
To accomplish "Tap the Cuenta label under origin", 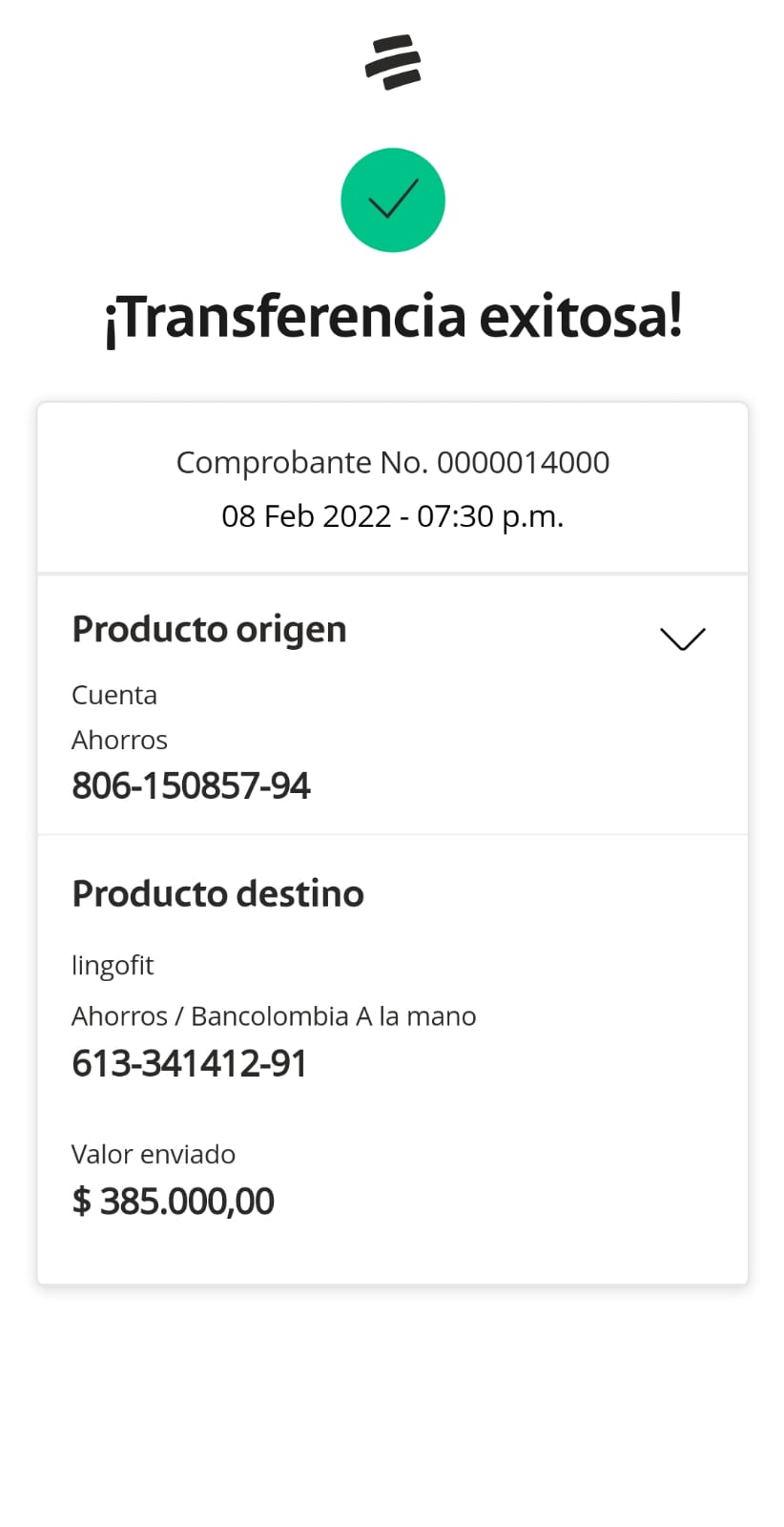I will tap(114, 695).
